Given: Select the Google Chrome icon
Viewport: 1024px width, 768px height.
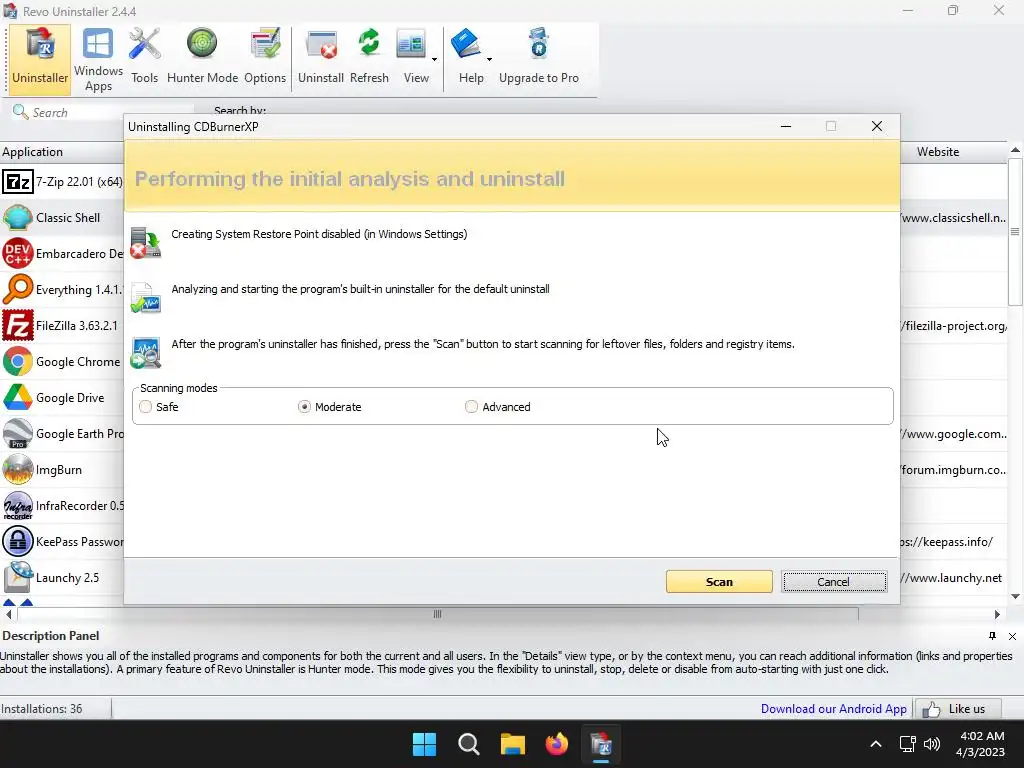Looking at the screenshot, I should 18,361.
